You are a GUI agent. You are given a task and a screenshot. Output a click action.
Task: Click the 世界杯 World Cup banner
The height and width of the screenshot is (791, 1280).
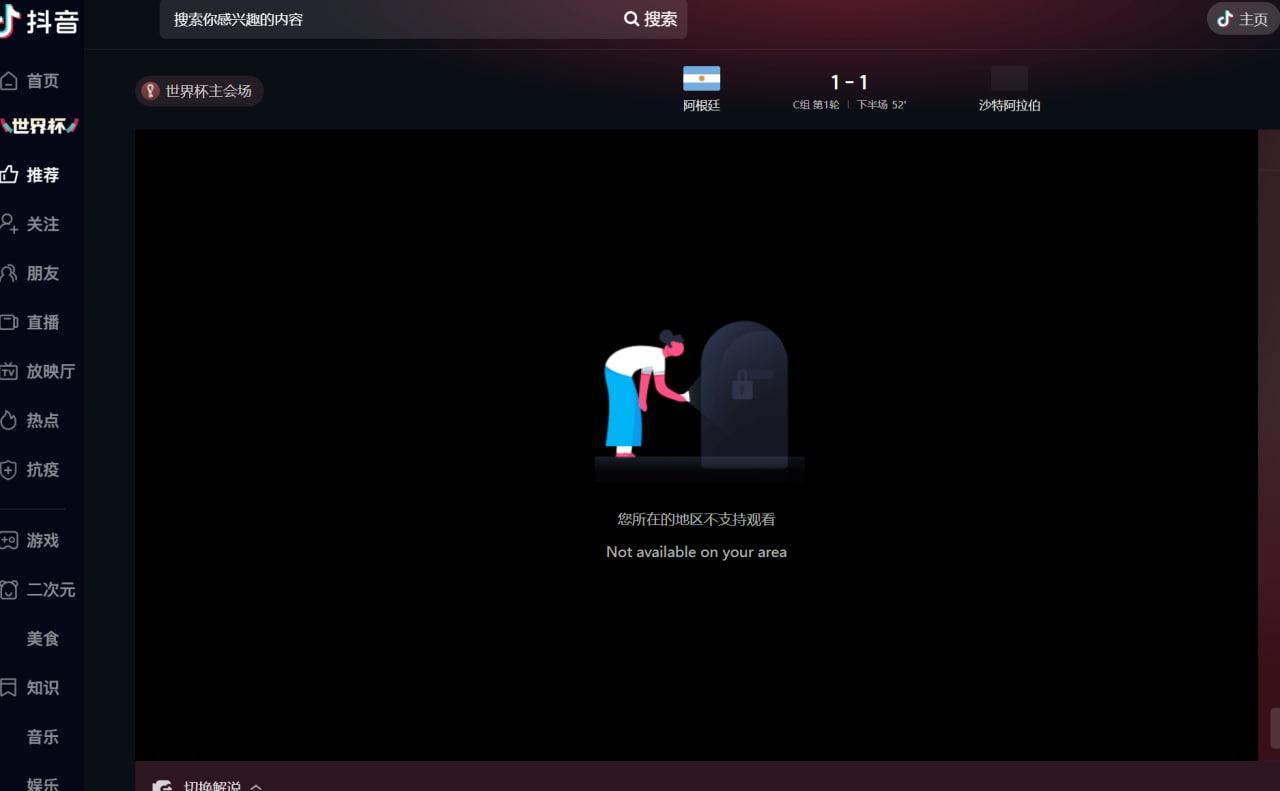point(39,126)
